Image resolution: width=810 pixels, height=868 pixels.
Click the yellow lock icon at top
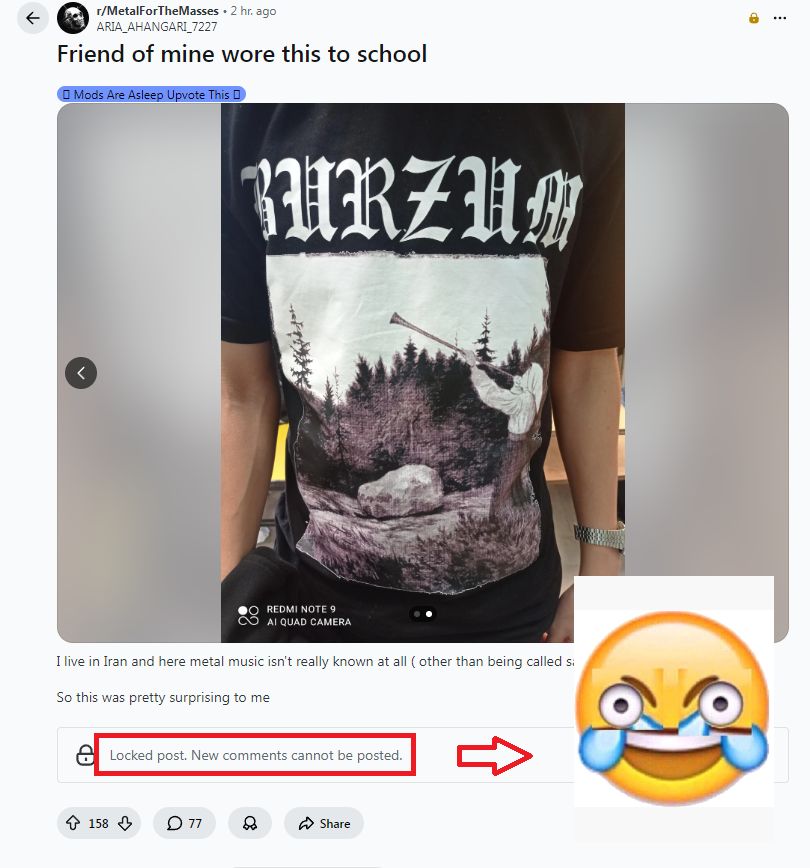click(x=754, y=18)
